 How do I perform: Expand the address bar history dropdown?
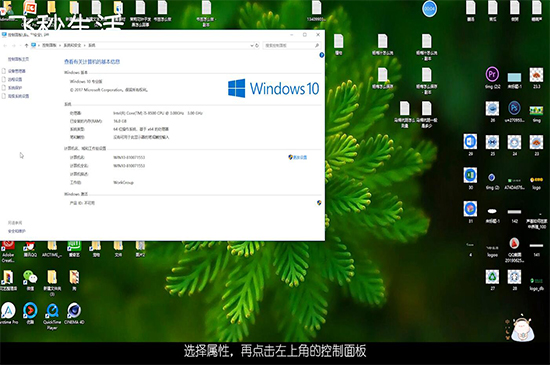click(x=251, y=45)
